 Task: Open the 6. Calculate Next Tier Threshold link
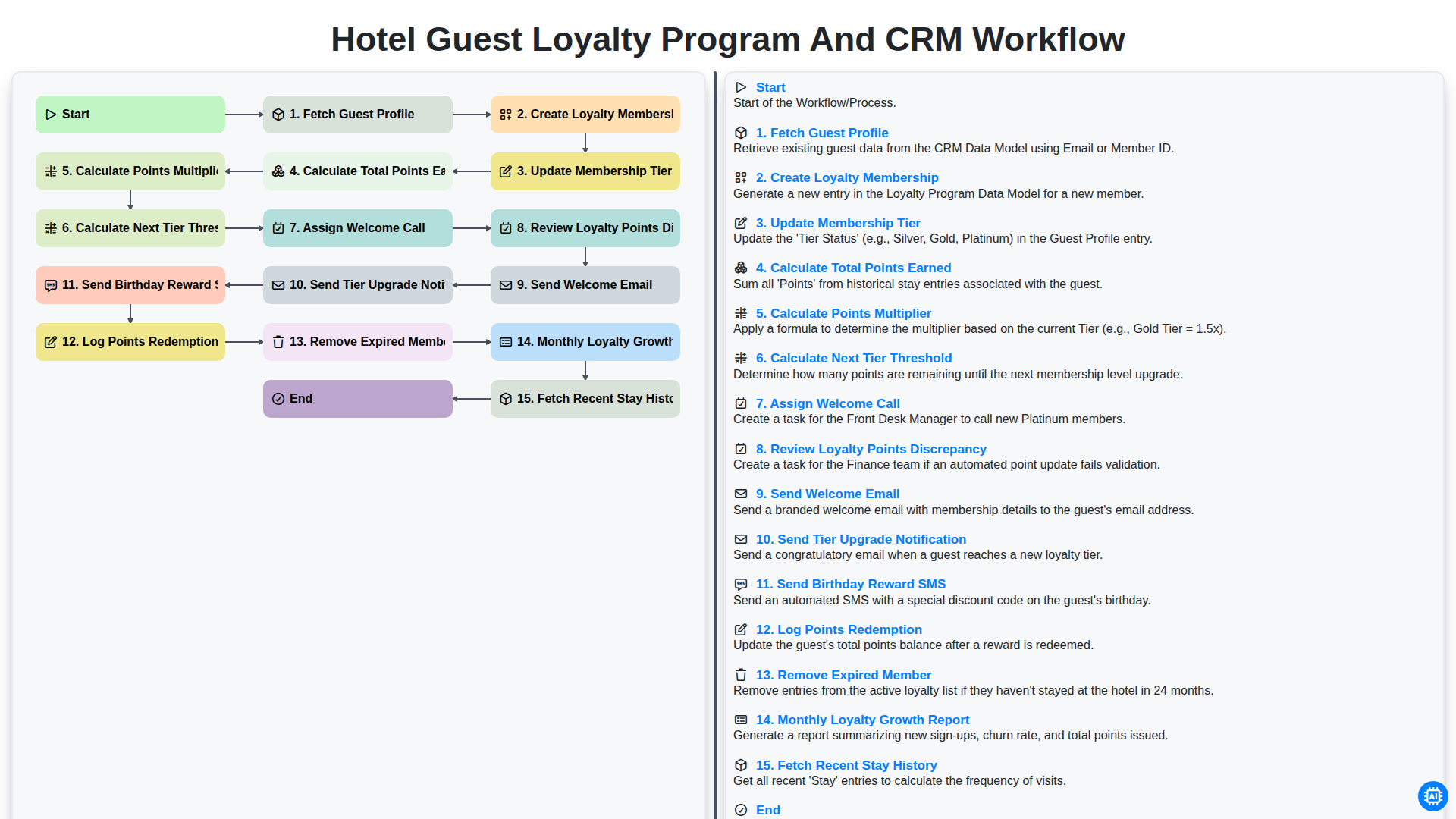[x=854, y=358]
